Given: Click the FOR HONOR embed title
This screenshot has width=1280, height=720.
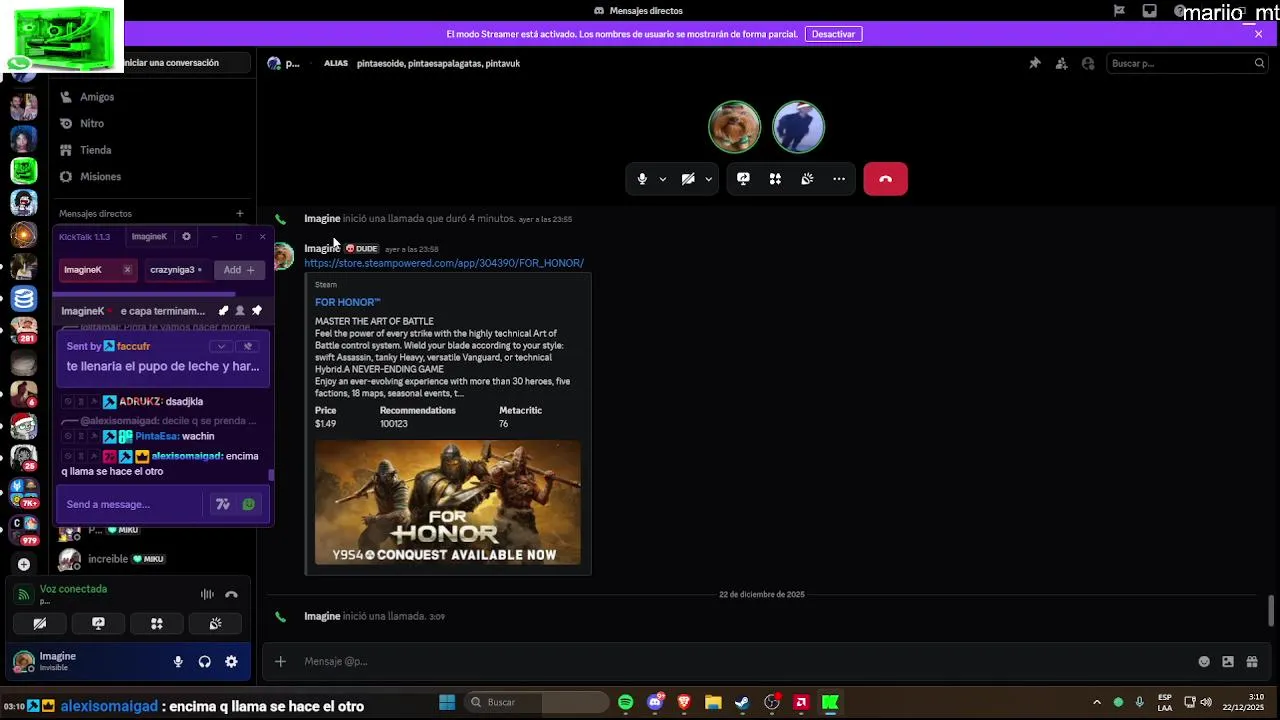Looking at the screenshot, I should click(347, 302).
